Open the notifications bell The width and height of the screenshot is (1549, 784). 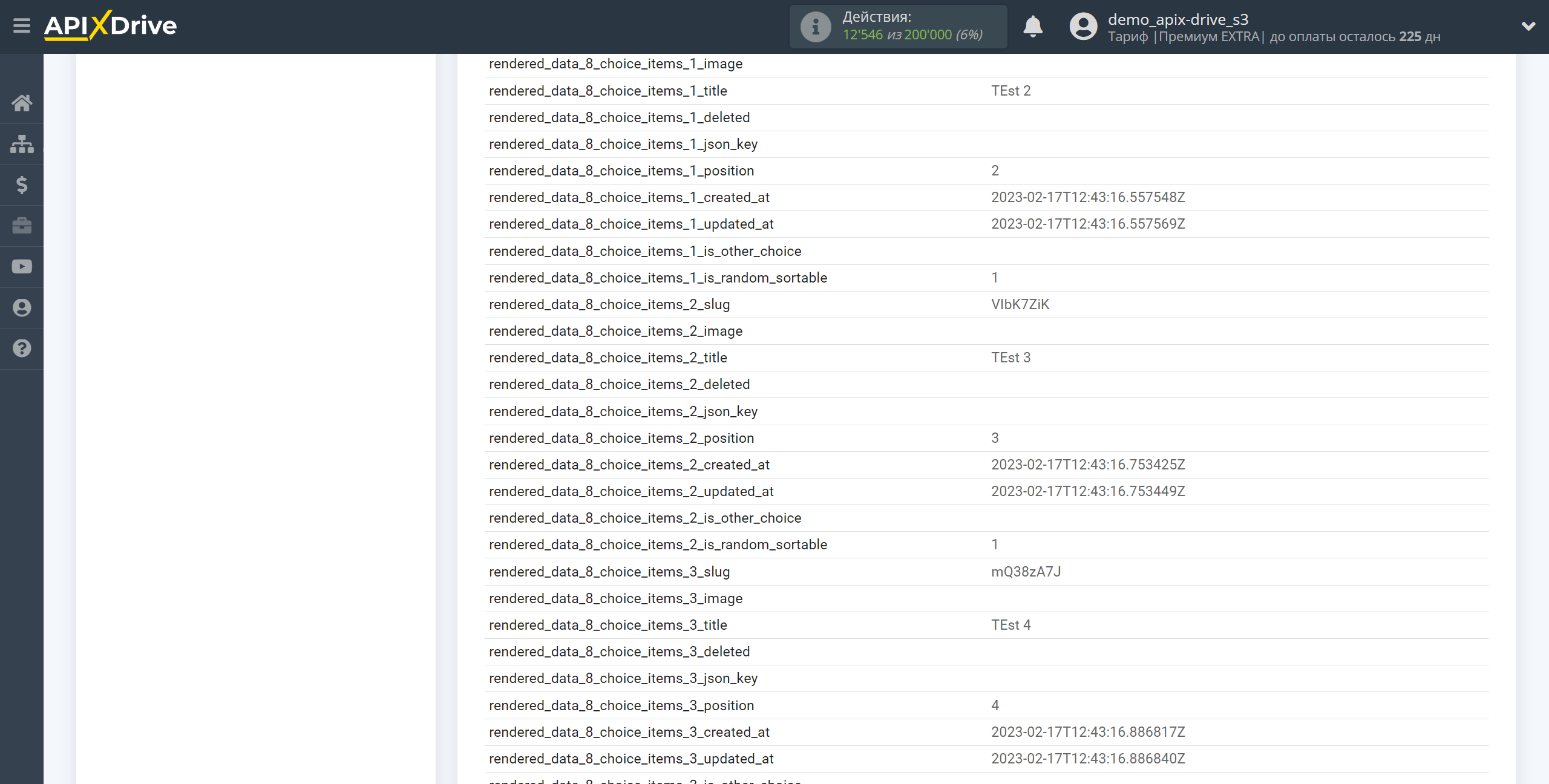[x=1033, y=27]
